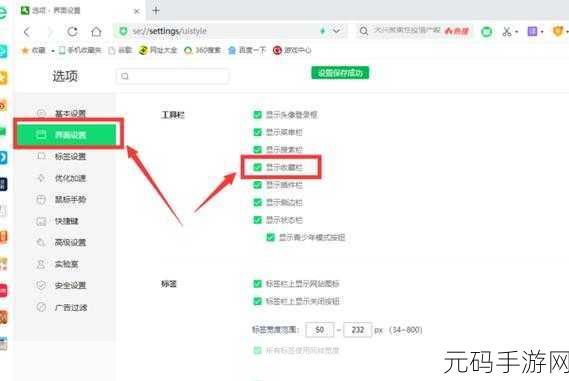Go back with the browser back arrow
Image resolution: width=569 pixels, height=381 pixels.
pyautogui.click(x=27, y=32)
